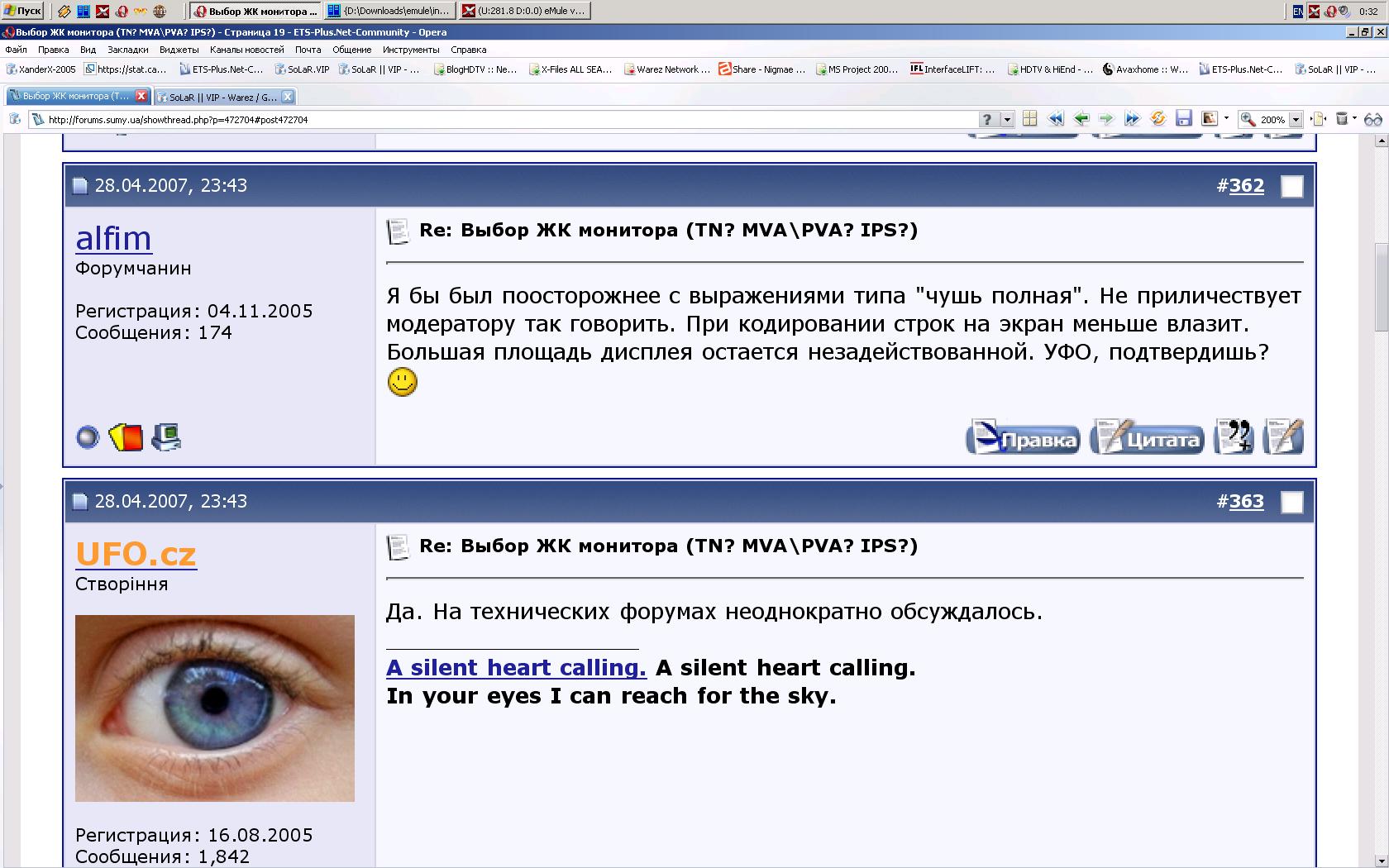Click red-yellow cards icon under alfim's post

(126, 436)
